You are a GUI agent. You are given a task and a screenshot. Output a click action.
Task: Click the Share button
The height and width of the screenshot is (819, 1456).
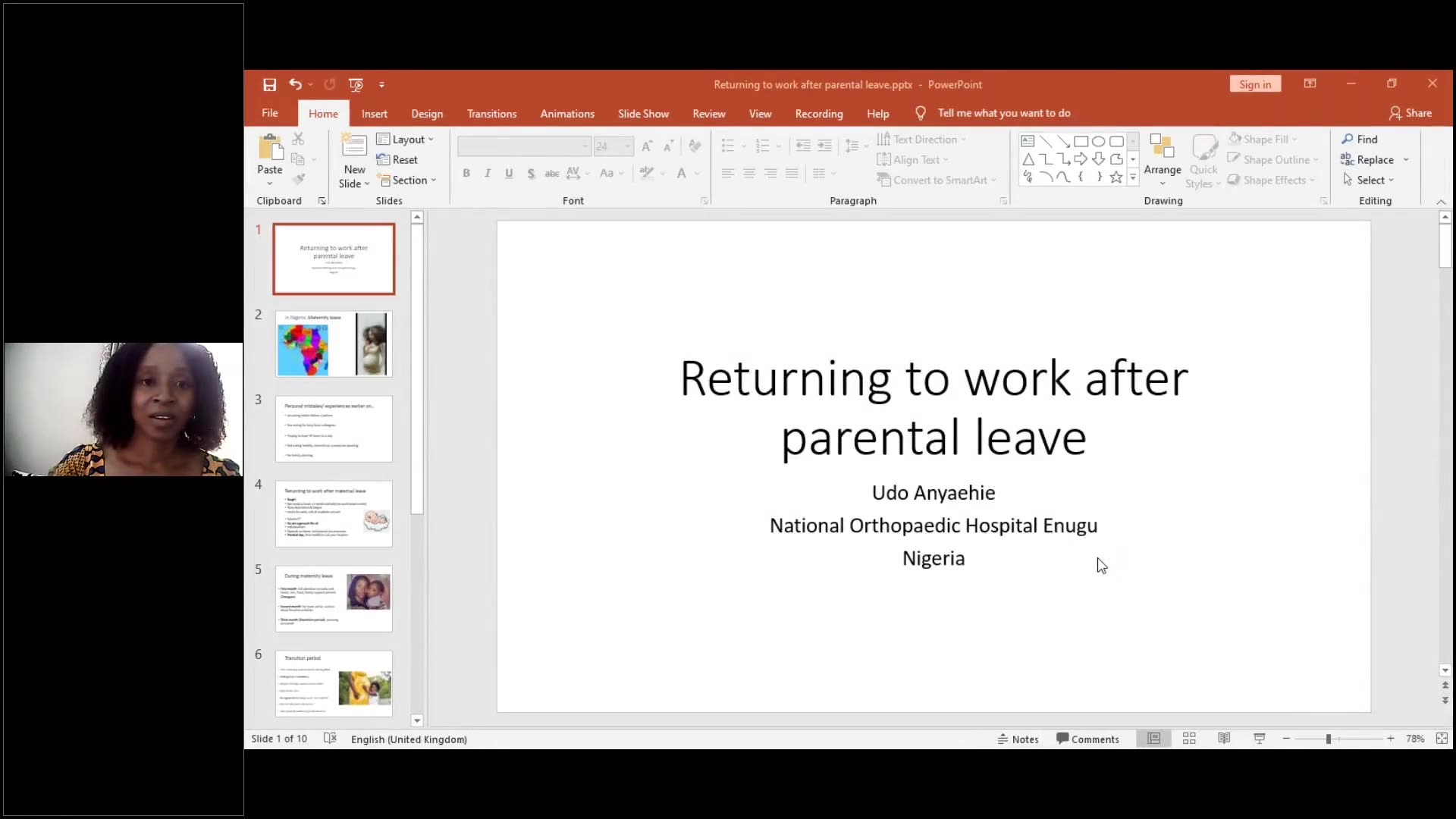[1410, 113]
